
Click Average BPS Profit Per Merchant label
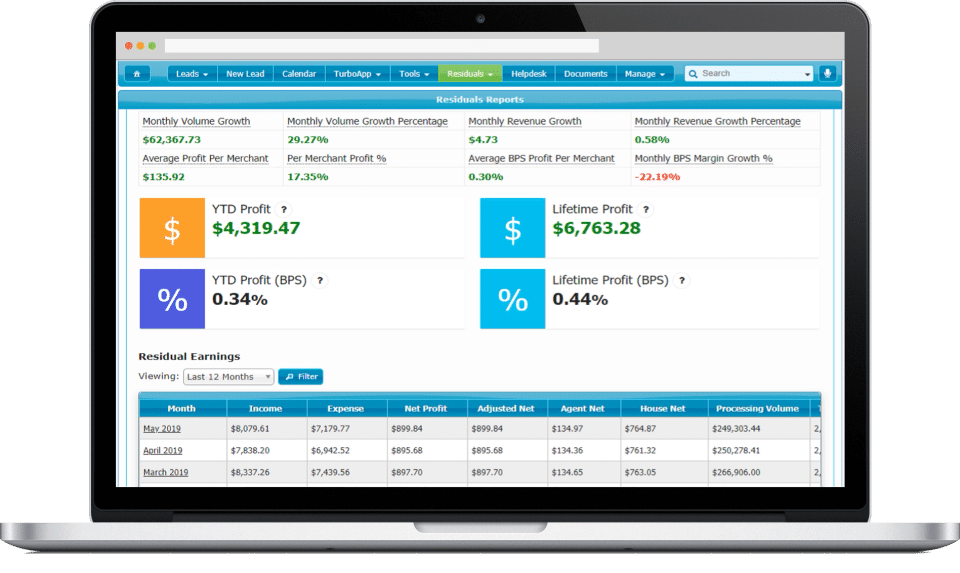pyautogui.click(x=541, y=159)
